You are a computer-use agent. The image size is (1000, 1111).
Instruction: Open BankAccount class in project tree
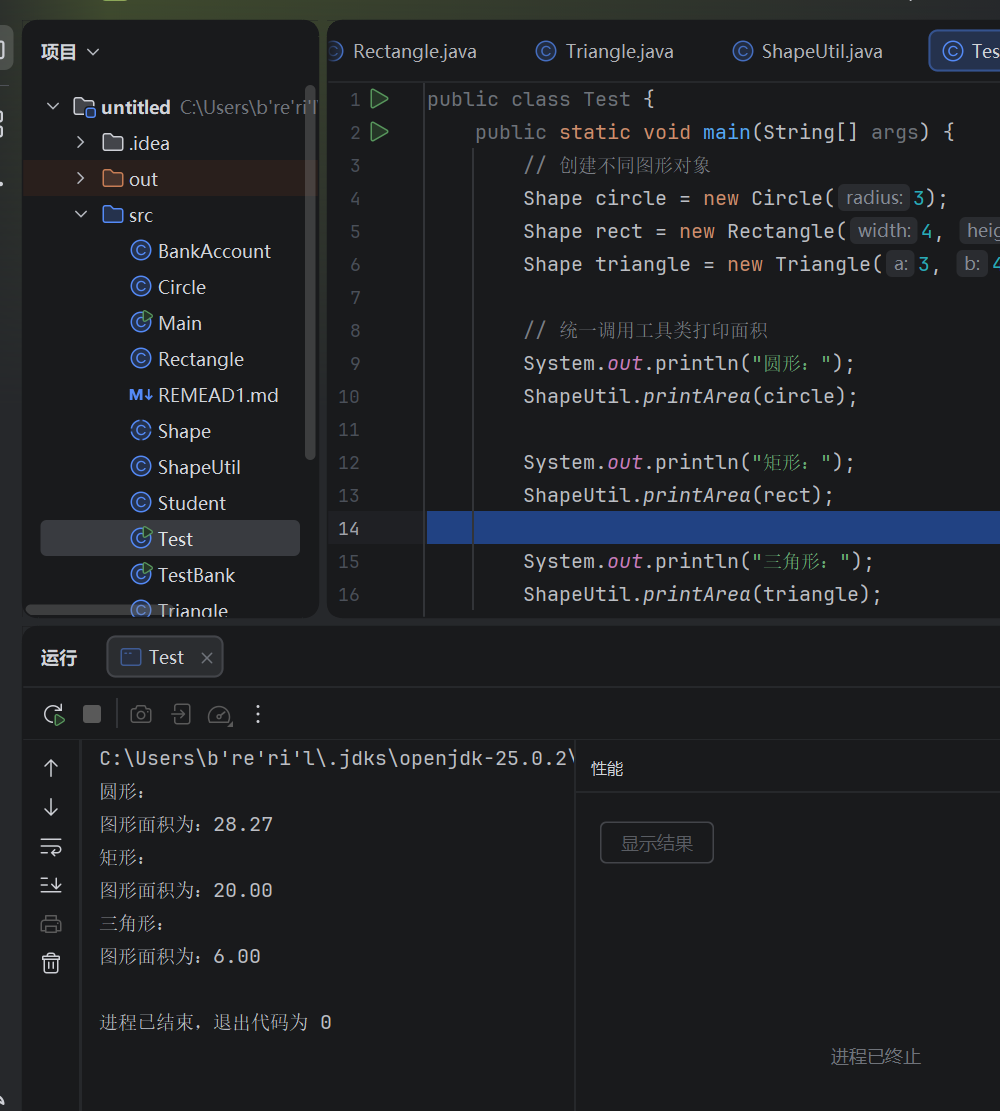click(x=214, y=251)
